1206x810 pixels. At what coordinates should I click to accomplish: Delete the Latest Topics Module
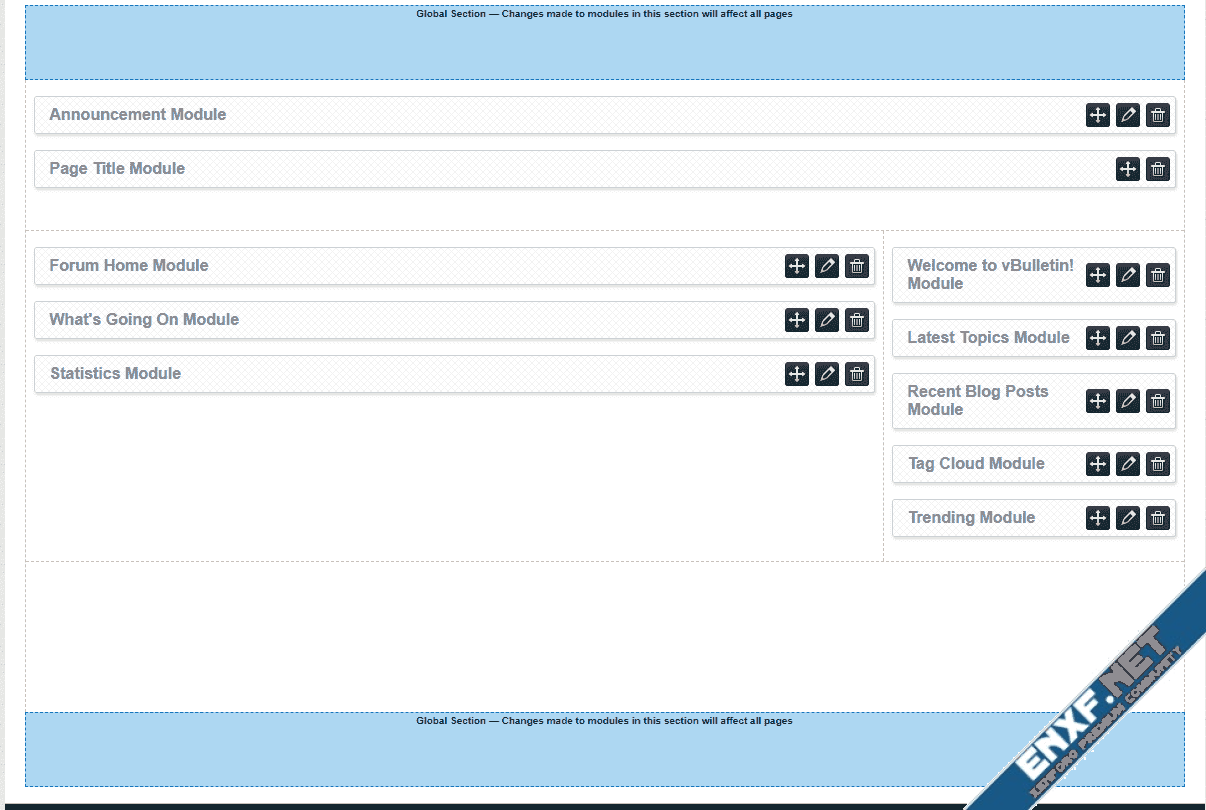[x=1158, y=338]
